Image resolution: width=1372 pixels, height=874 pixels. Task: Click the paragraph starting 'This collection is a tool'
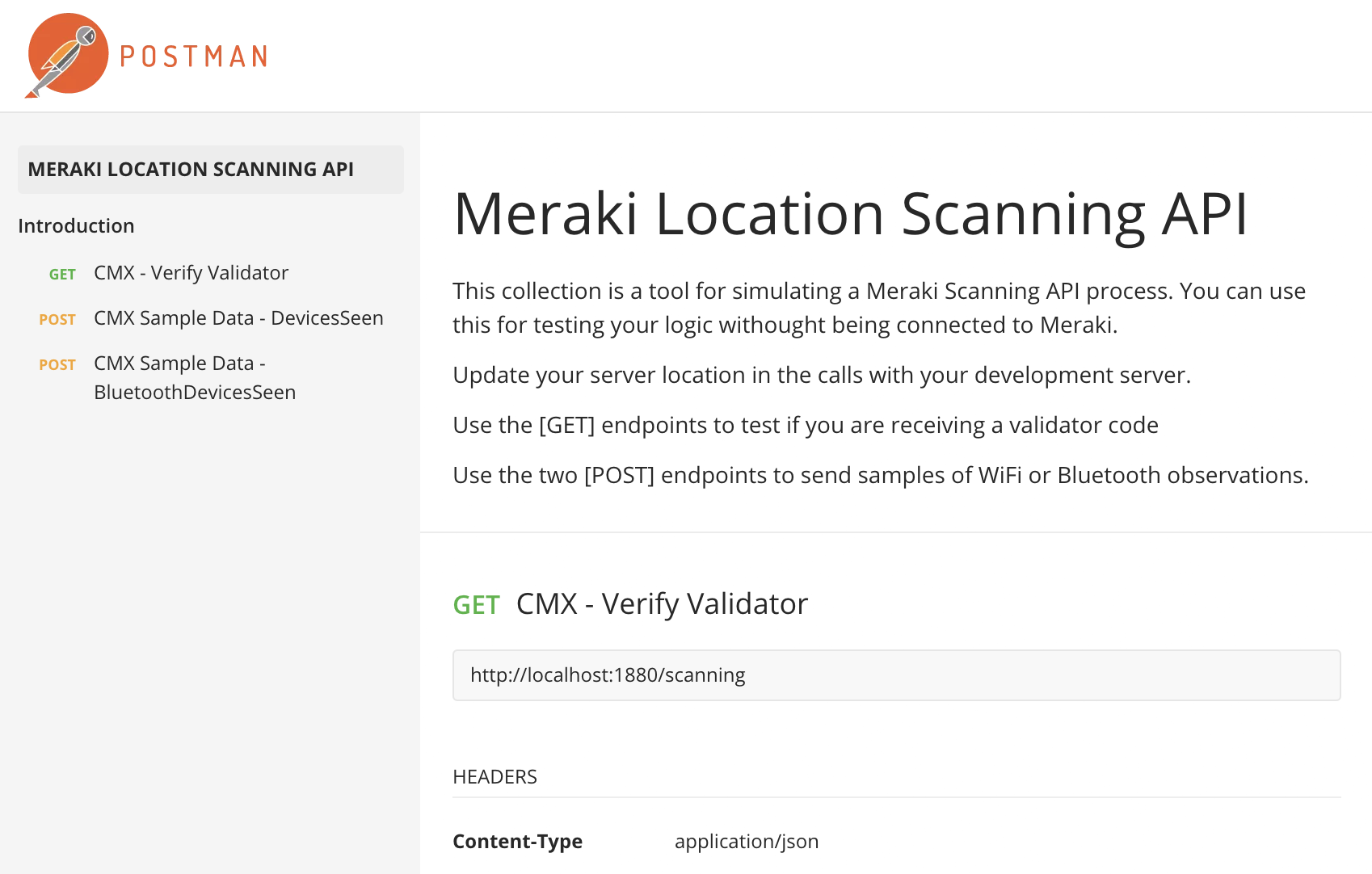(878, 308)
